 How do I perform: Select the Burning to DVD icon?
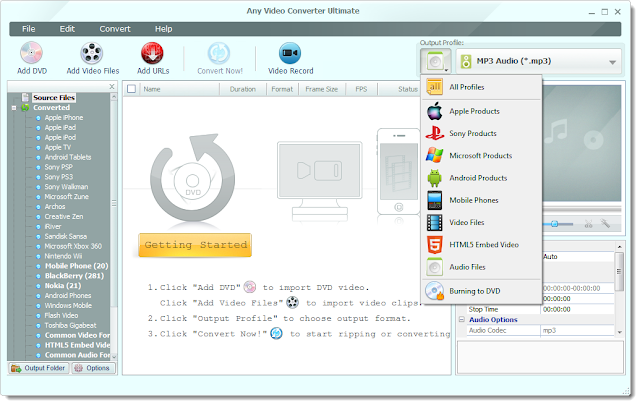coord(435,291)
